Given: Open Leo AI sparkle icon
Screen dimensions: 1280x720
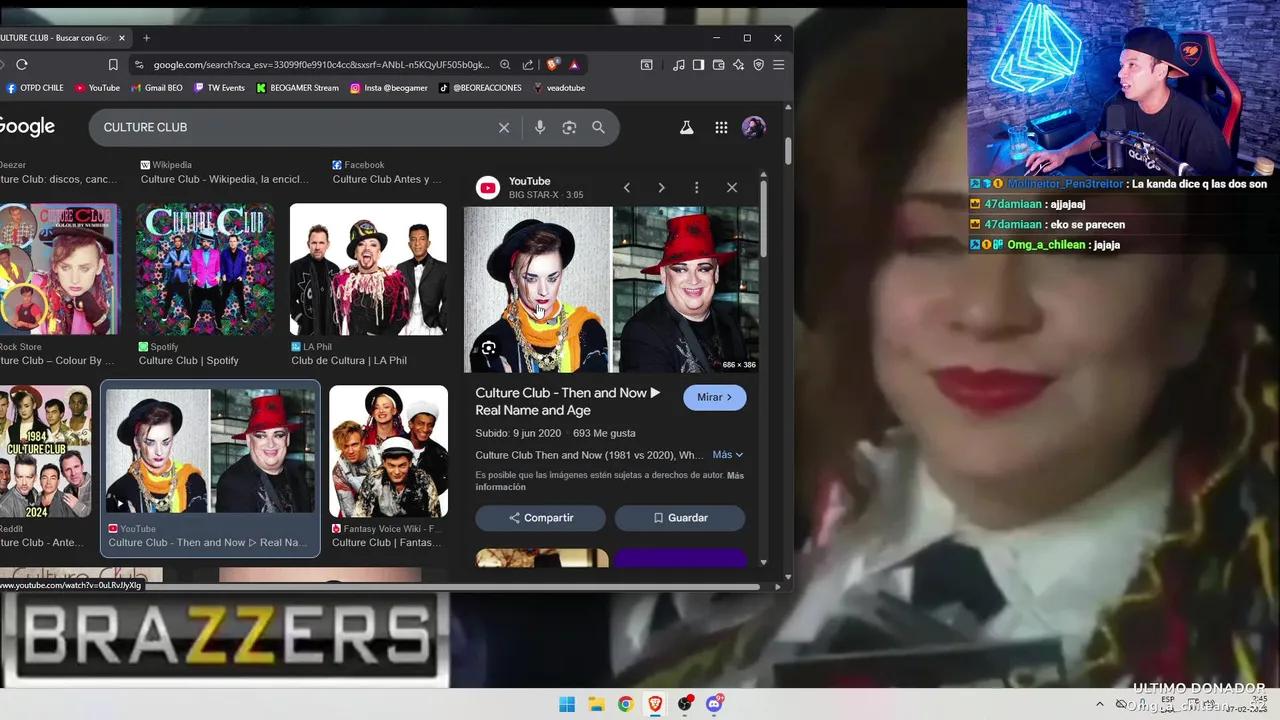Looking at the screenshot, I should [738, 65].
